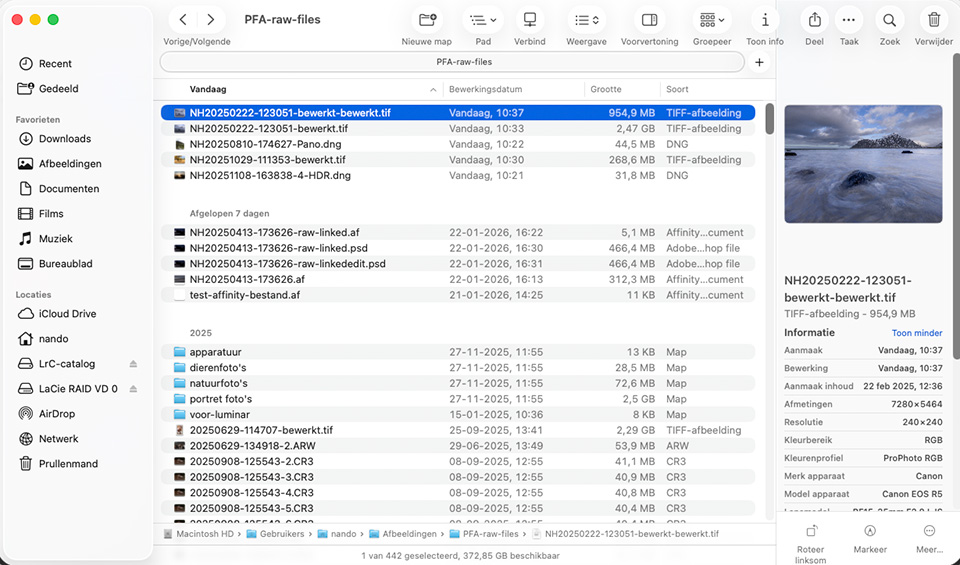
Task: Click the file list vertical scrollbar
Action: click(770, 120)
